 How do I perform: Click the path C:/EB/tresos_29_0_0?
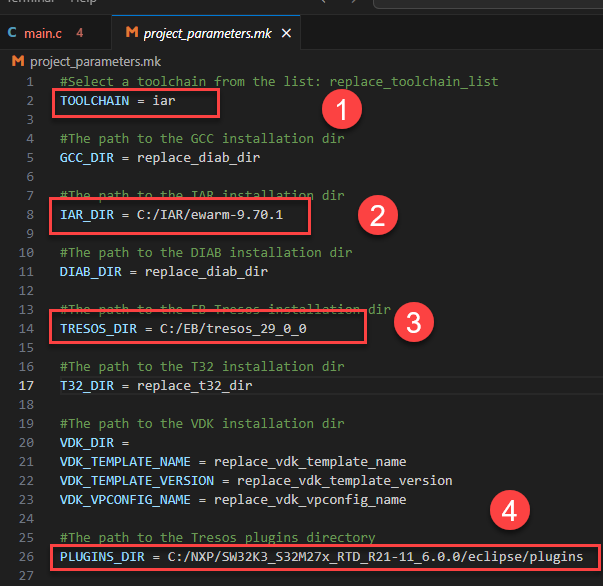(x=233, y=329)
